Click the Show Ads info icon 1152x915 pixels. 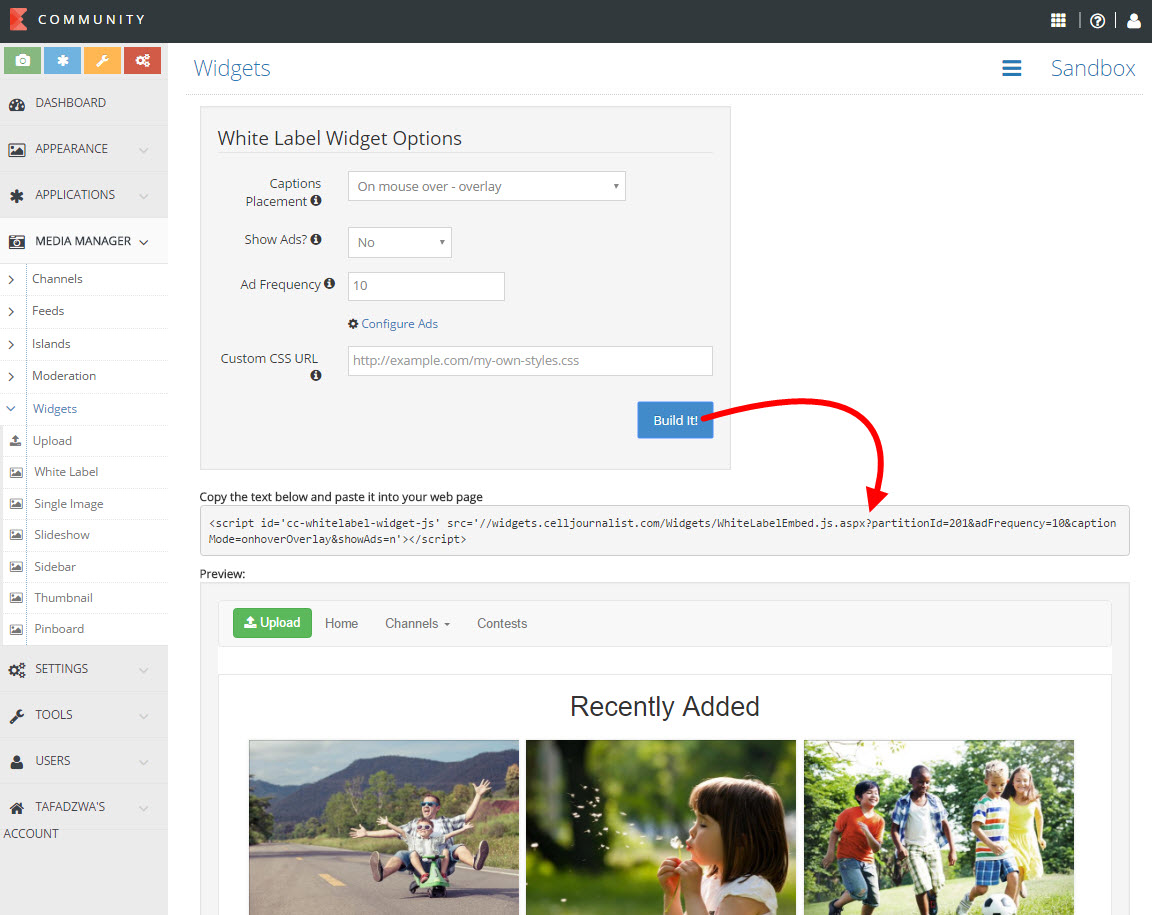[x=316, y=239]
